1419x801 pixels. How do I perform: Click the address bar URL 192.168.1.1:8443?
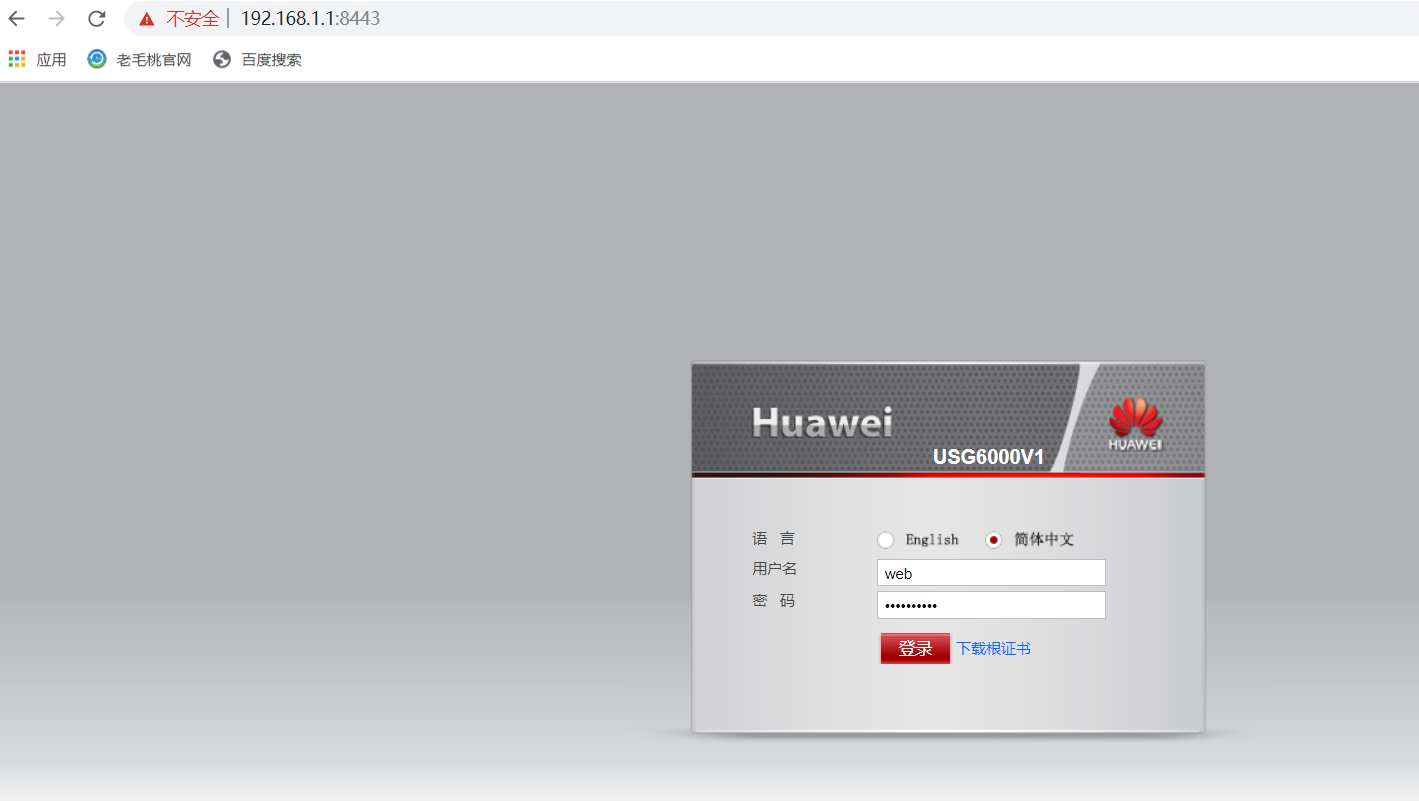coord(310,18)
